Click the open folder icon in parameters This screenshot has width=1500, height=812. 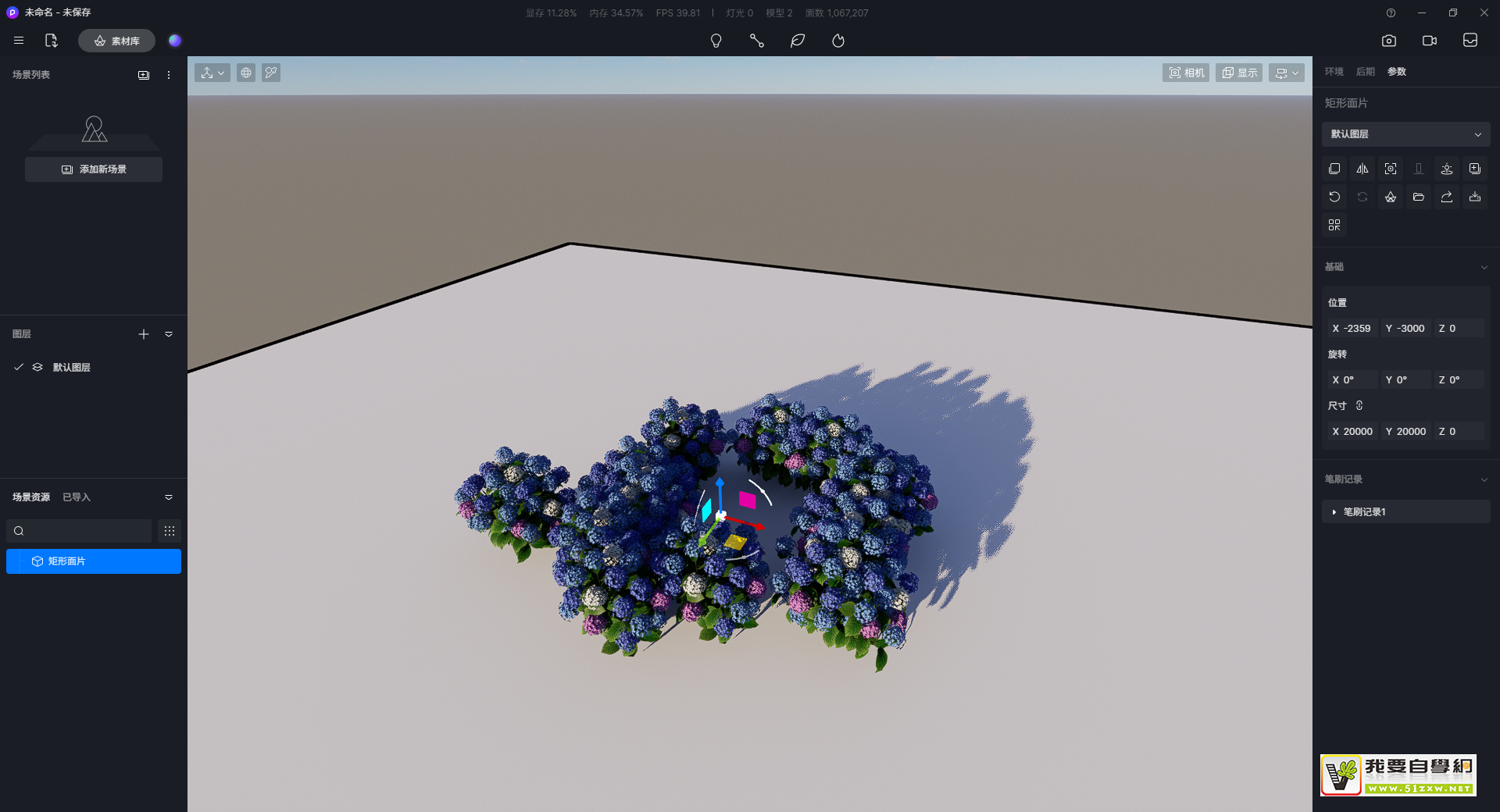point(1419,197)
